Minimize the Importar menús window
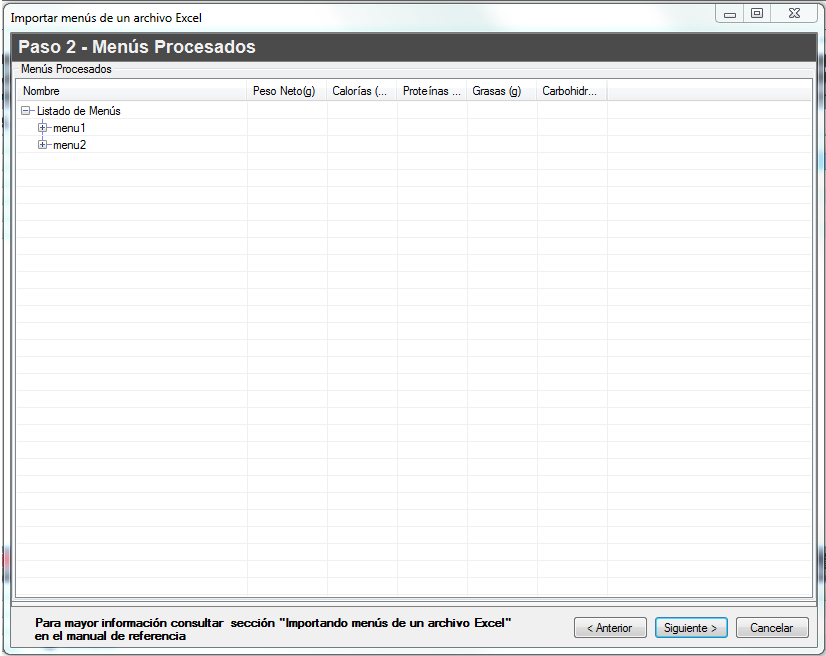The image size is (826, 656). tap(730, 14)
